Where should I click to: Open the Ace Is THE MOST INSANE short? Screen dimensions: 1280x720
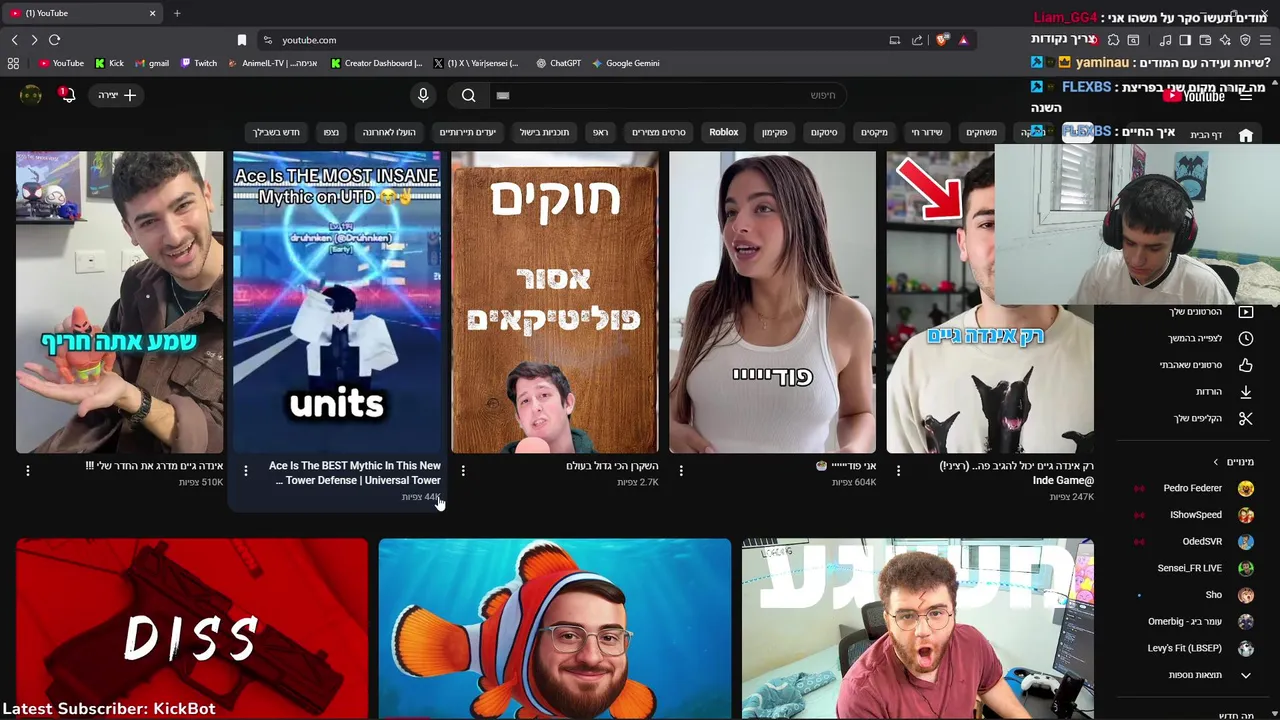(x=337, y=302)
